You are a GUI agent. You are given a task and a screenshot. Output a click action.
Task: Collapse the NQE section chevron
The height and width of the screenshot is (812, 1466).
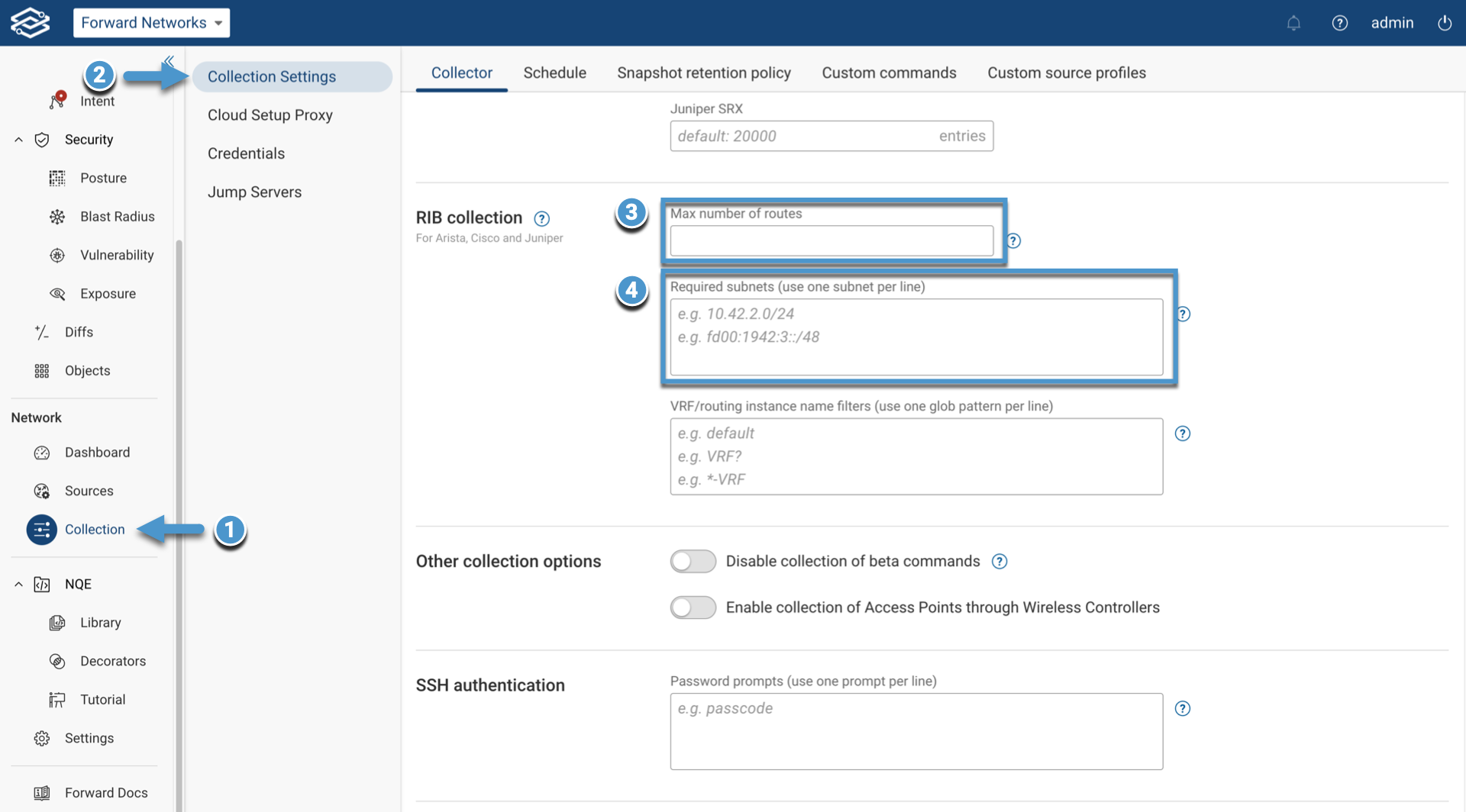coord(18,585)
